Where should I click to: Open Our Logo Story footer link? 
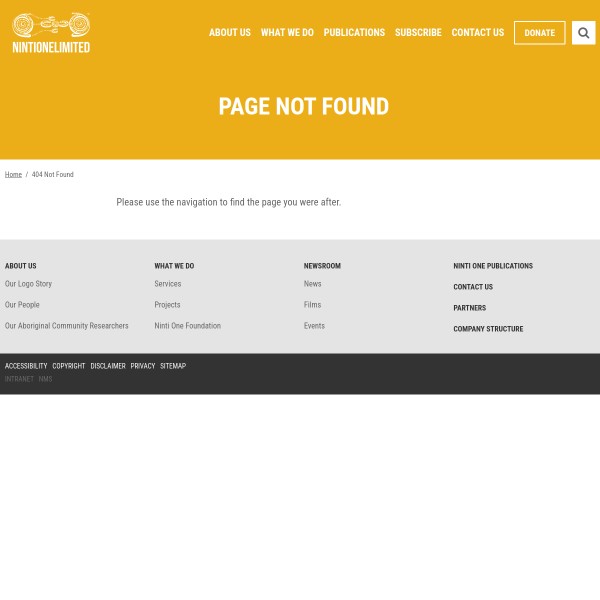point(28,284)
